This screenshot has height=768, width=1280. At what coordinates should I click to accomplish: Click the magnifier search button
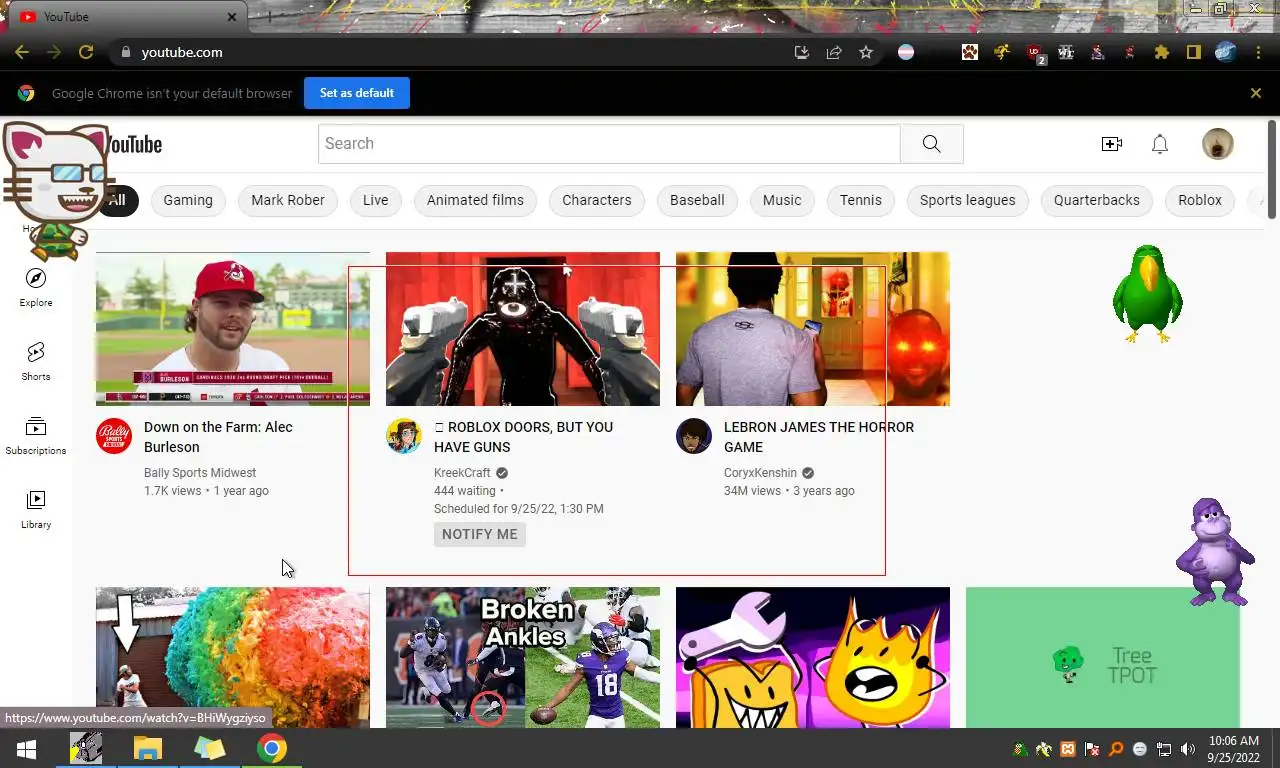point(932,144)
